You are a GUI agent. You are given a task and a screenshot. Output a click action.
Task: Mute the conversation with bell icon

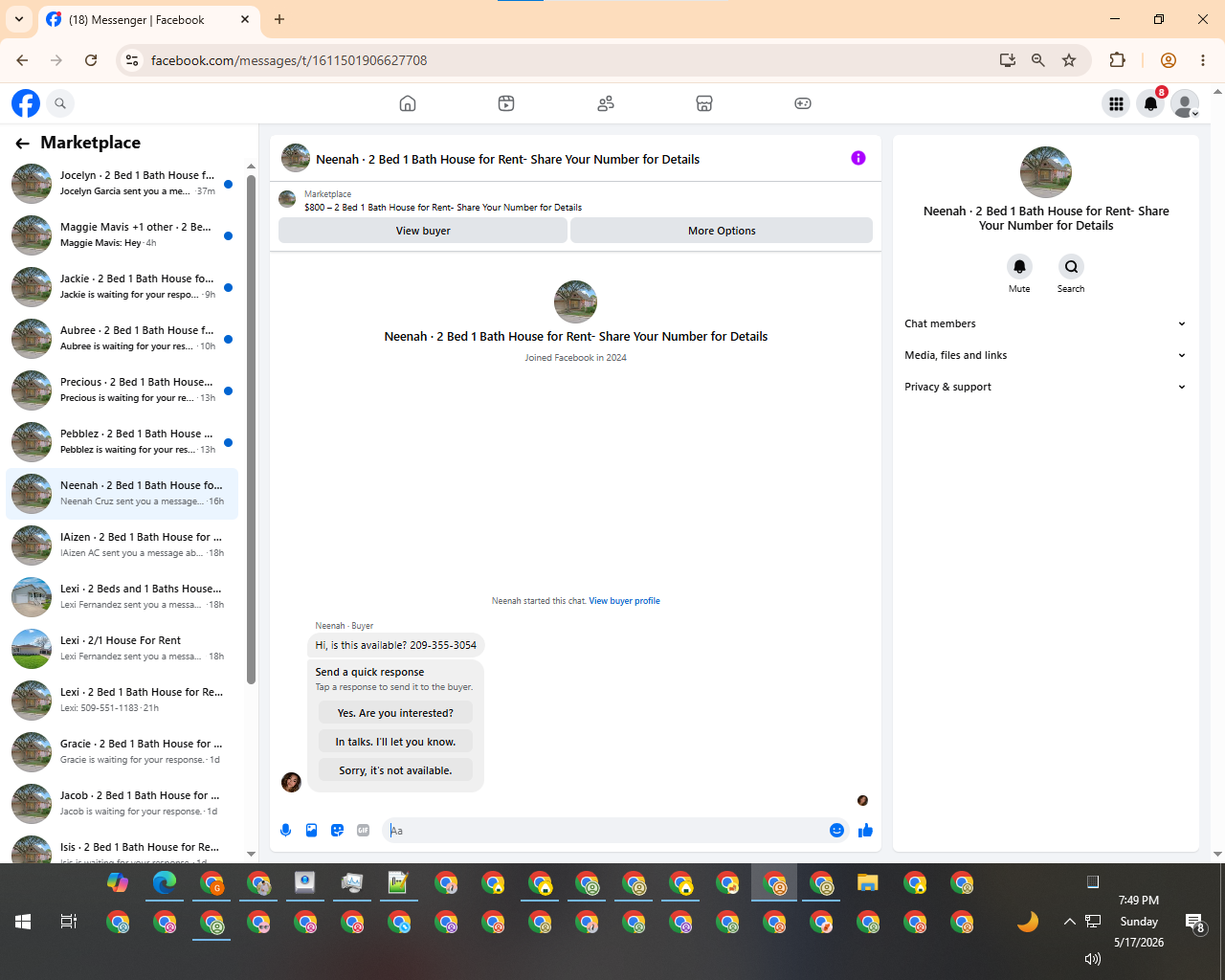(1019, 267)
